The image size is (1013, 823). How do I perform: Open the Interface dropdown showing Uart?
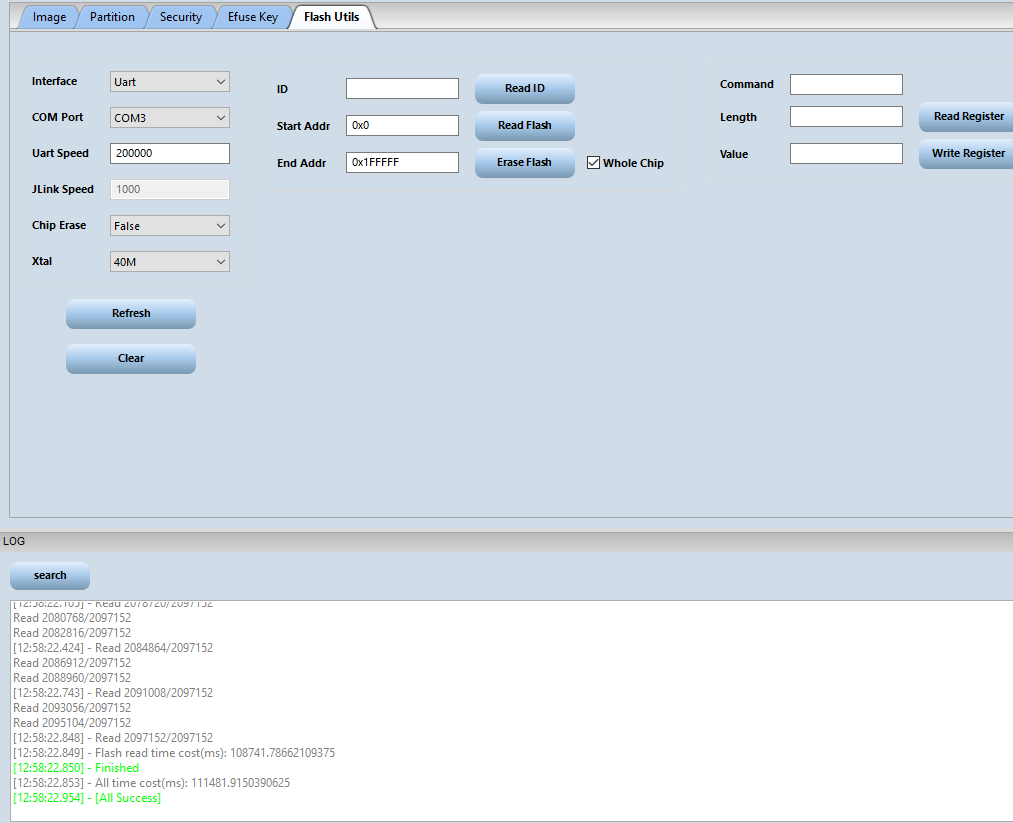(170, 81)
